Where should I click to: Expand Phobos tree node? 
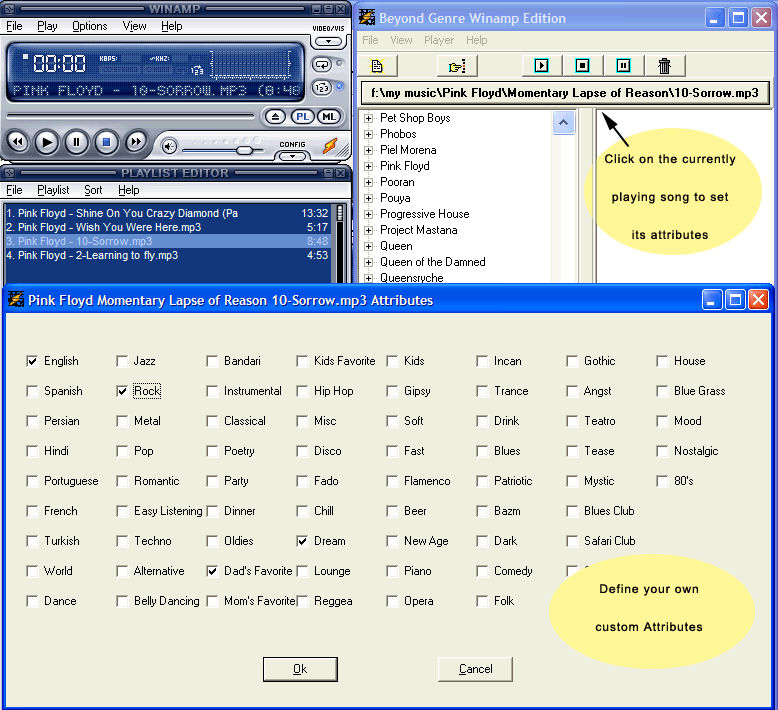point(368,134)
